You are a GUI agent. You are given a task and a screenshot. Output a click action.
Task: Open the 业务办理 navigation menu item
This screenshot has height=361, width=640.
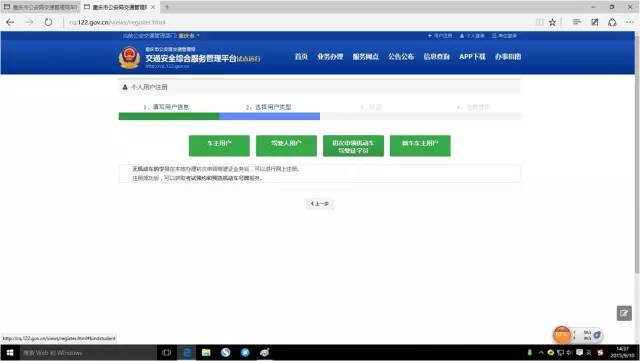[x=330, y=57]
